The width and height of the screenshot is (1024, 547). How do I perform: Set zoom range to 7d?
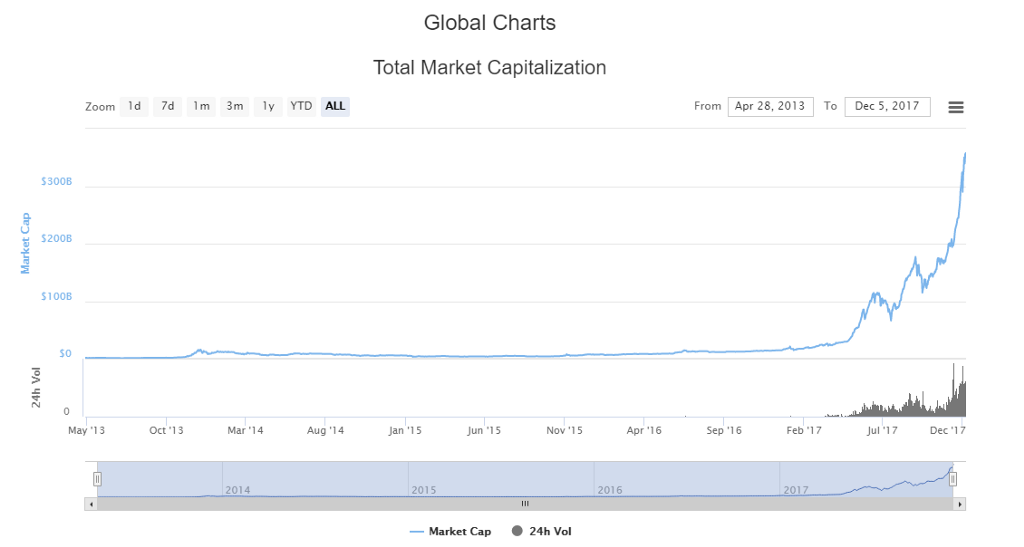coord(168,106)
